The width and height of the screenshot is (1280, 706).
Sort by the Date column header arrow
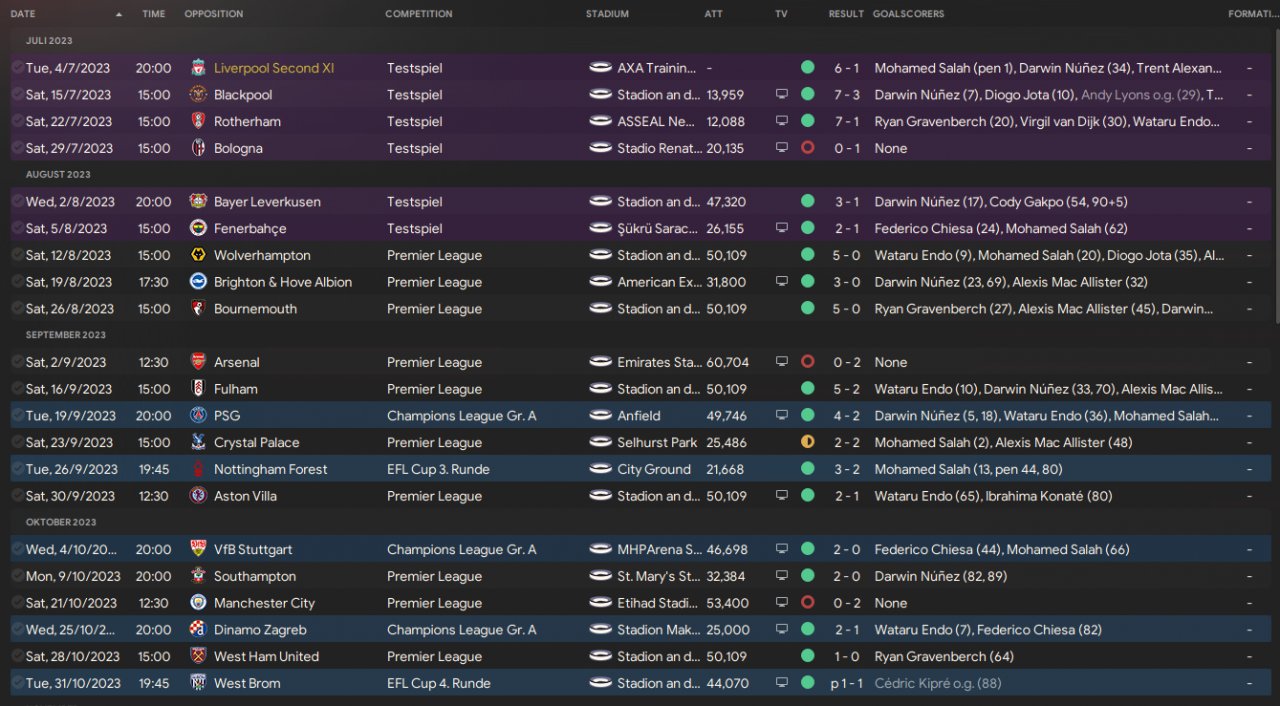(x=119, y=14)
